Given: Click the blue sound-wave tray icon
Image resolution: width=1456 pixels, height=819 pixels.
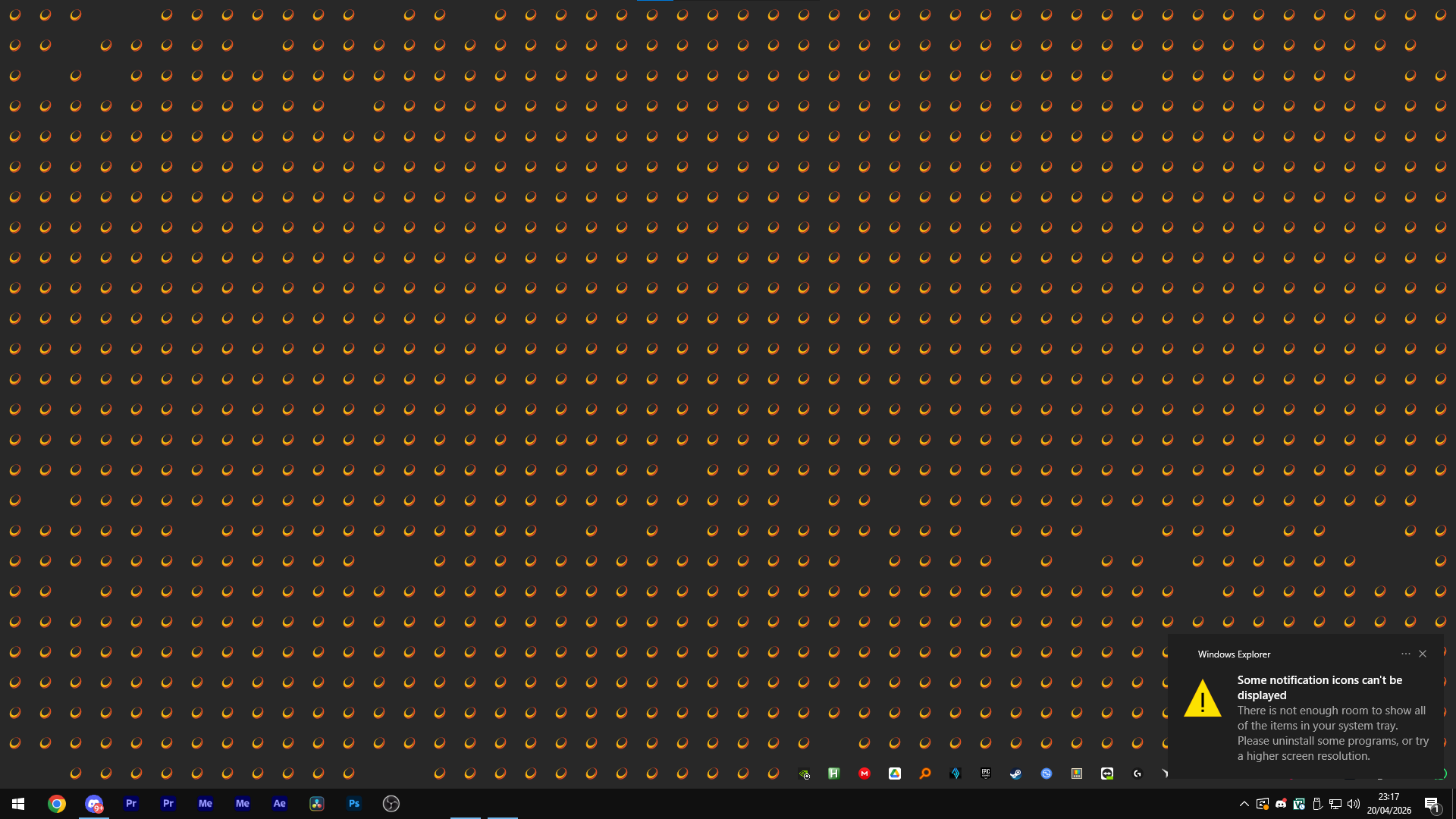Looking at the screenshot, I should pos(955,773).
